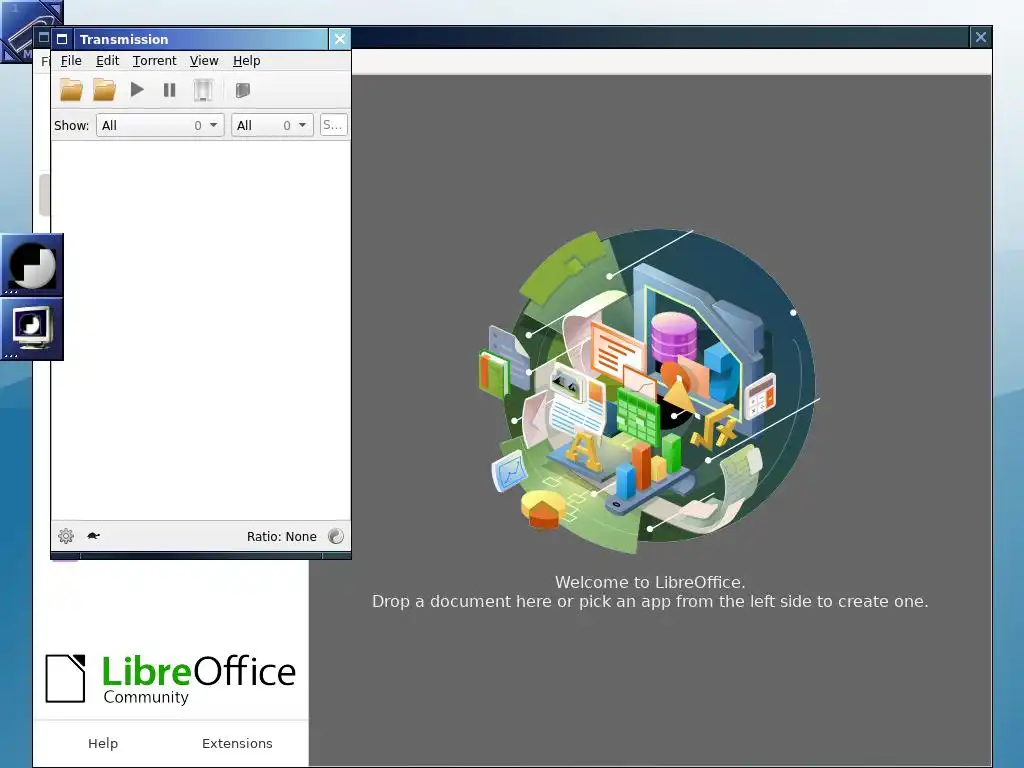Open the second All filter dropdown
The width and height of the screenshot is (1024, 768).
click(272, 125)
